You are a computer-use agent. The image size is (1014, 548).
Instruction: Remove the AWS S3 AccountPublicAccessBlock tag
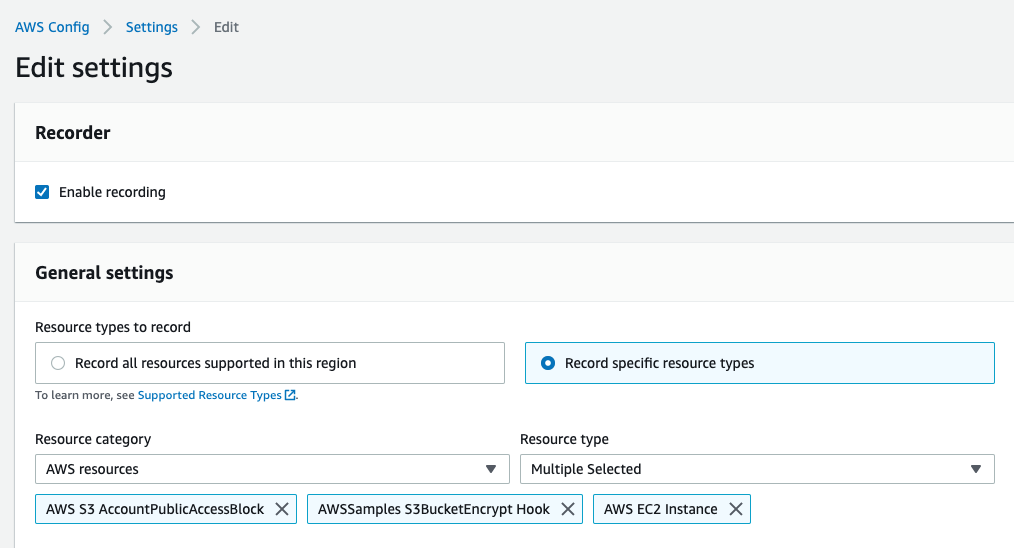(282, 510)
